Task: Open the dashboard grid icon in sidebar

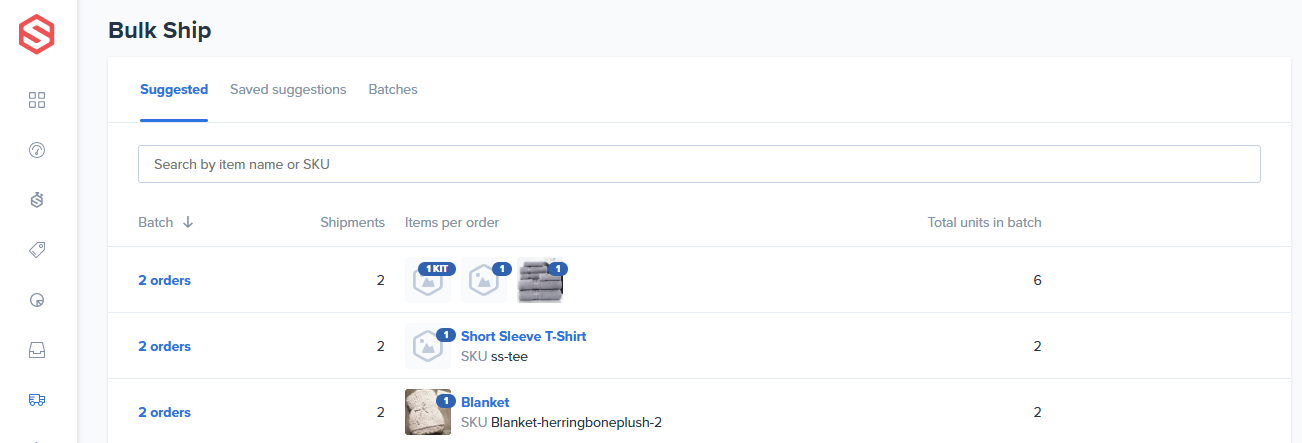Action: [37, 100]
